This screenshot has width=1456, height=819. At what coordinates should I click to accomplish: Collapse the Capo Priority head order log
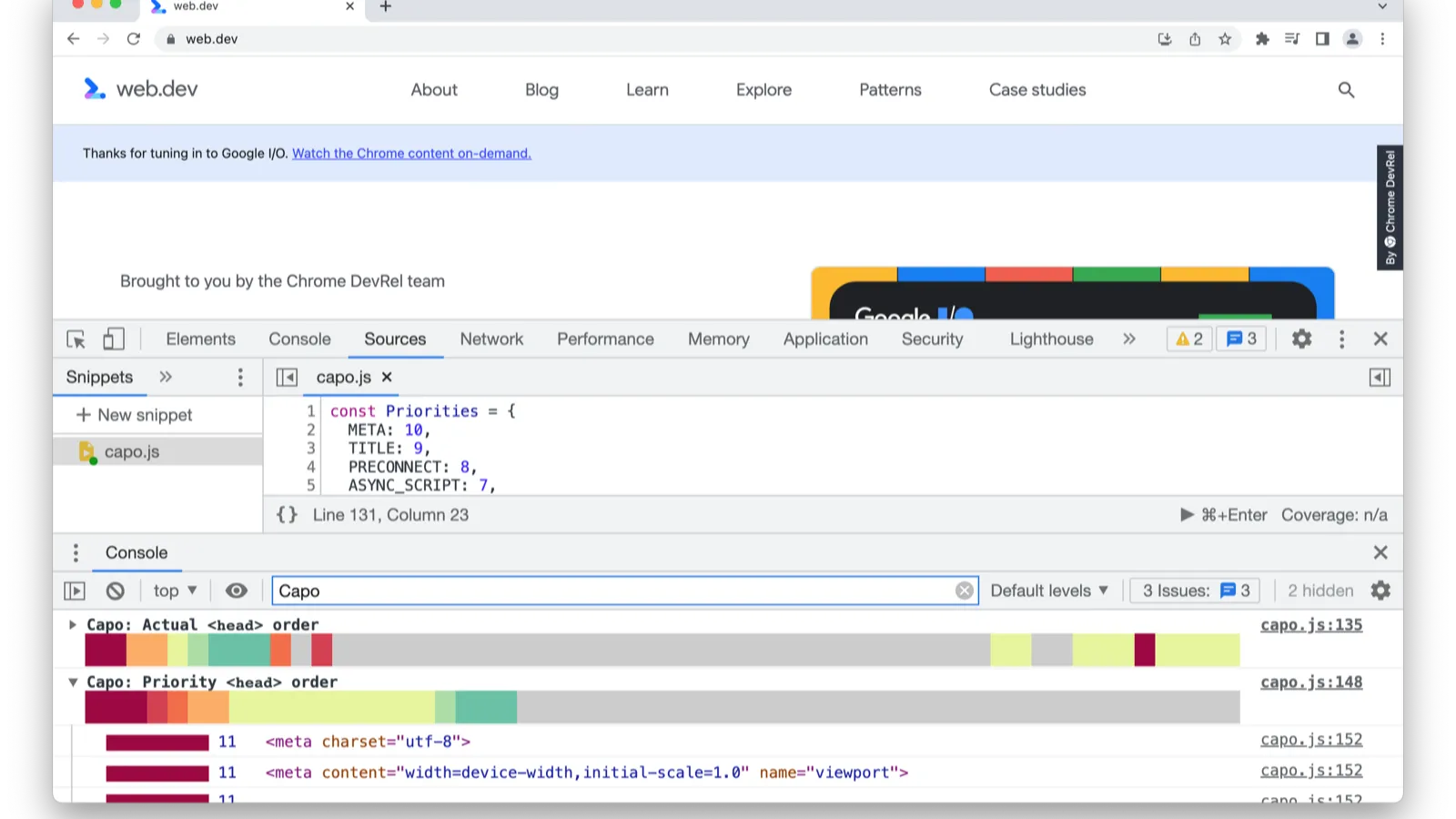click(73, 682)
